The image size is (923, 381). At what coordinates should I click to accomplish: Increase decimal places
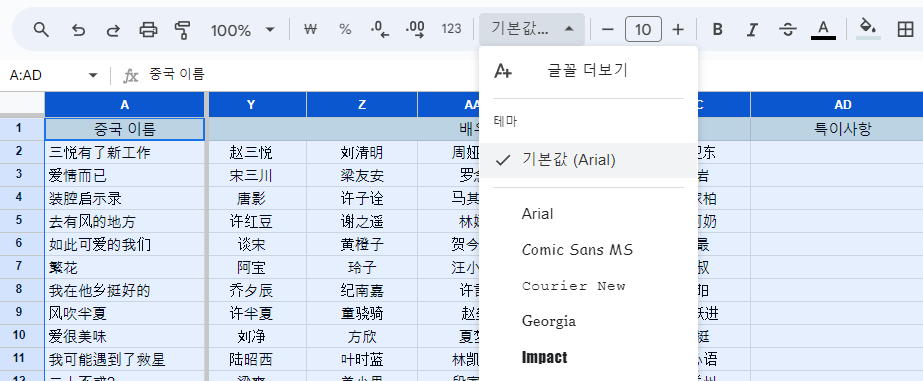pos(416,29)
